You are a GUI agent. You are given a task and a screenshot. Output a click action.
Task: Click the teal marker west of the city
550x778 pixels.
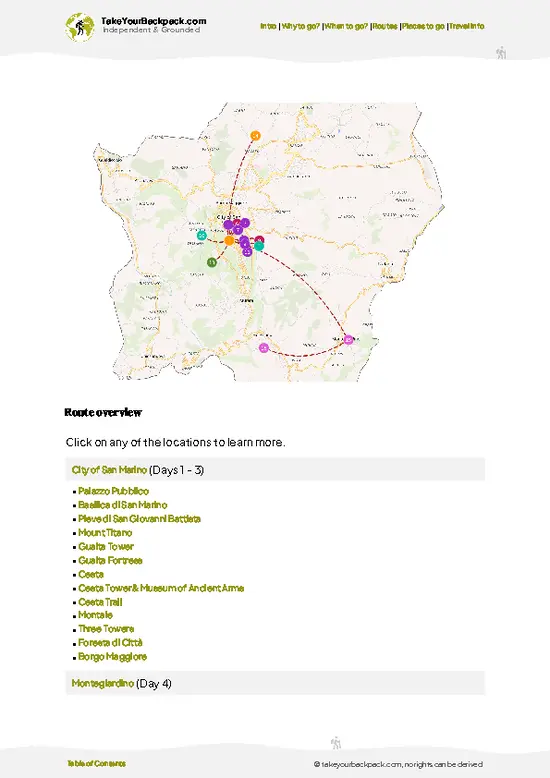pos(202,235)
